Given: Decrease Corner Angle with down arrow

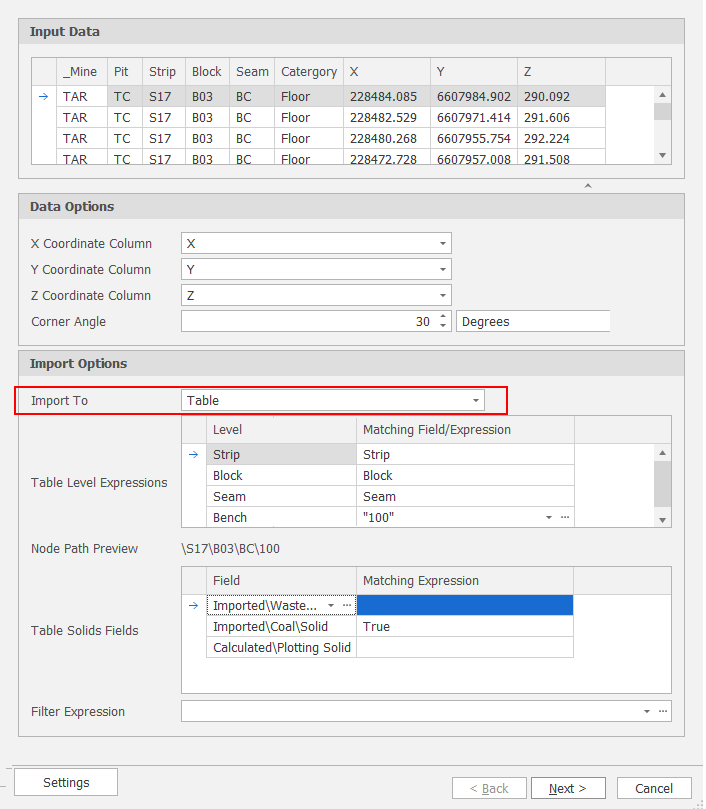Looking at the screenshot, I should click(x=444, y=326).
